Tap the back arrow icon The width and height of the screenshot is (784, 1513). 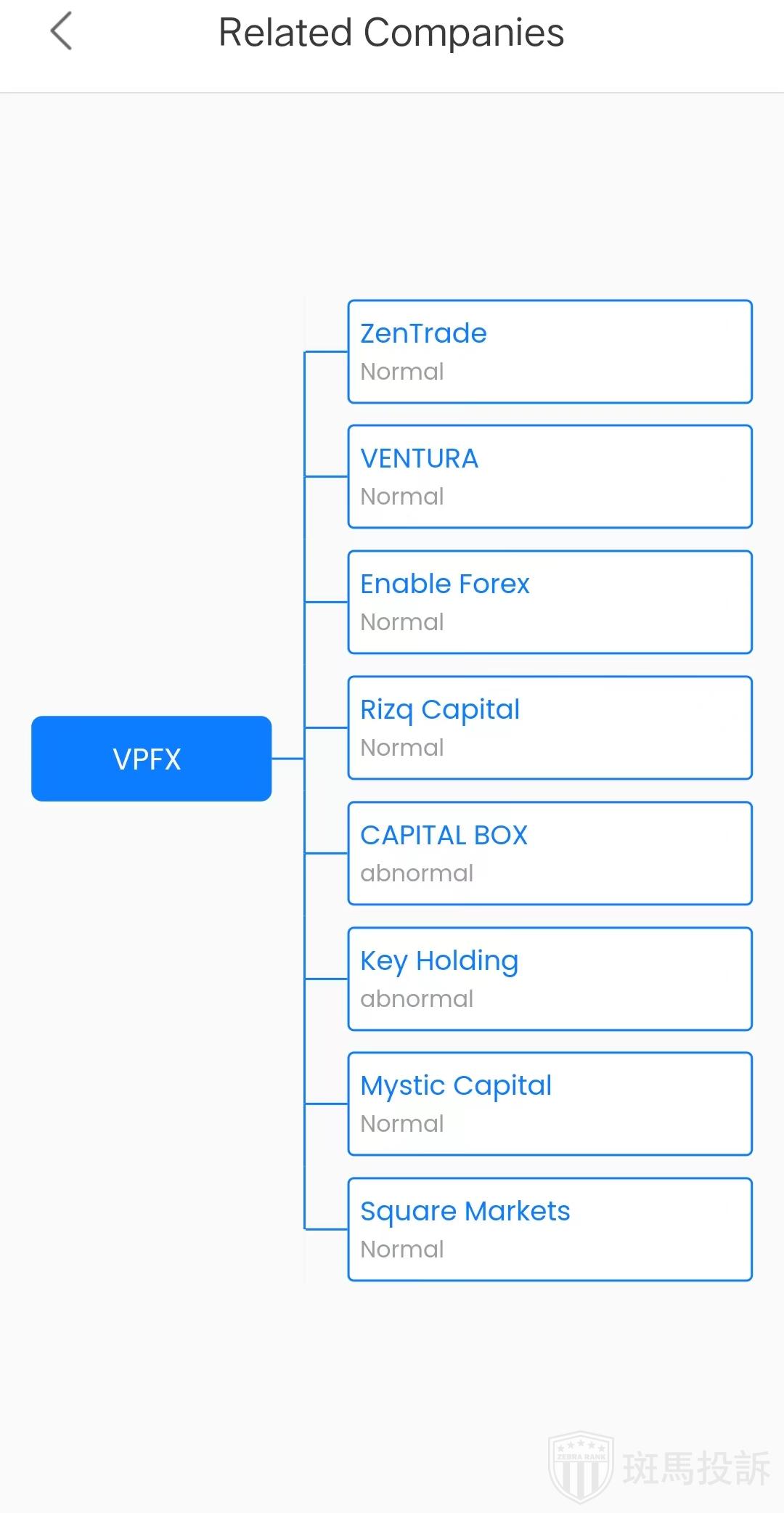tap(62, 32)
